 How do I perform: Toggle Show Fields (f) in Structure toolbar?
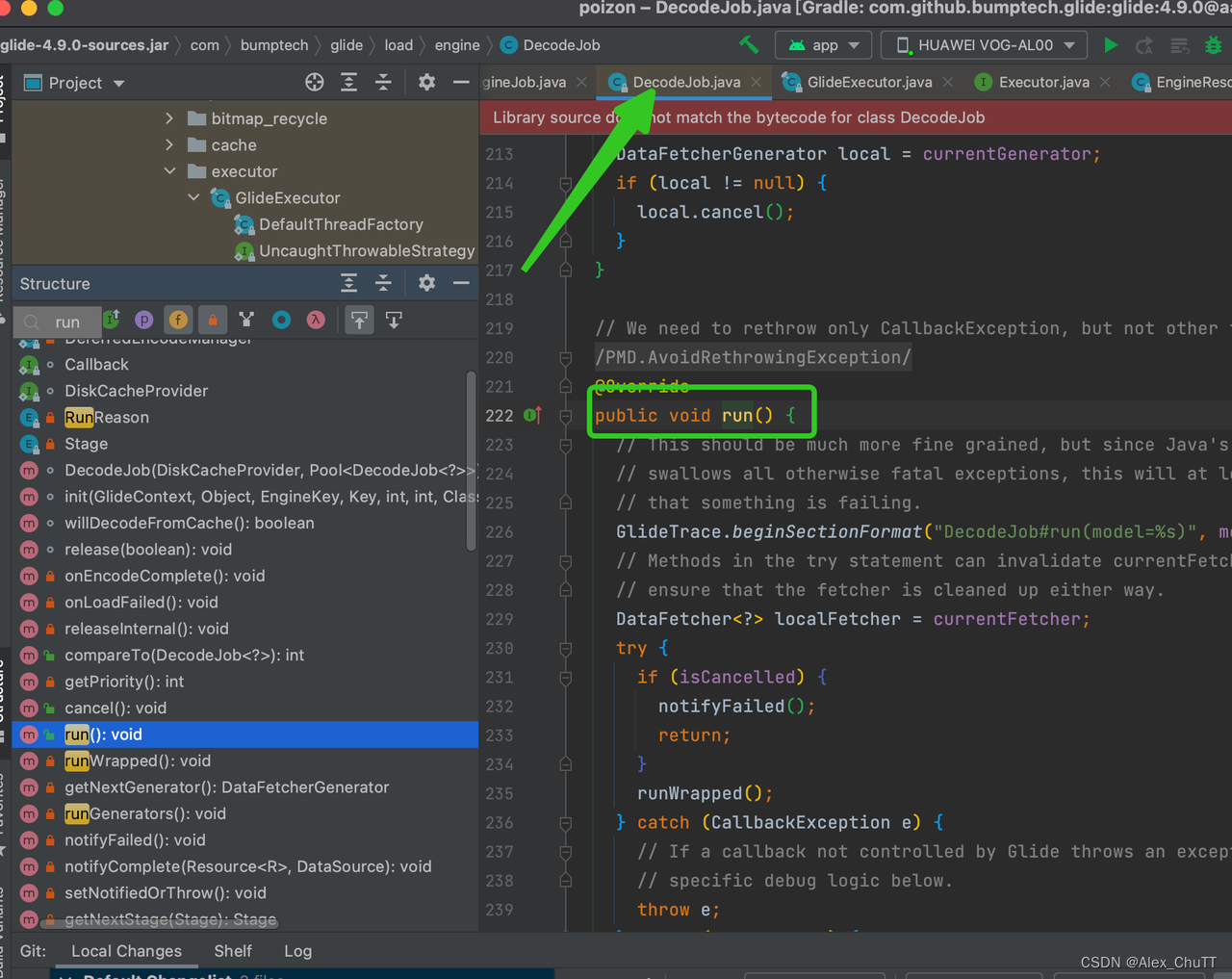point(179,320)
